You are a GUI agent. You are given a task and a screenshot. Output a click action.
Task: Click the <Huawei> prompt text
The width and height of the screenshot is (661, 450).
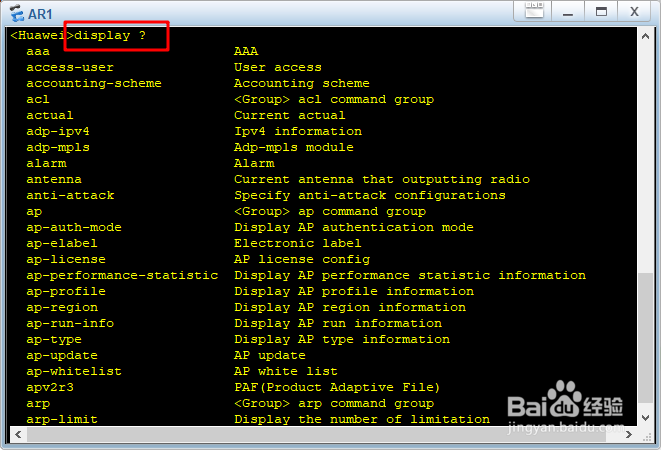coord(42,35)
